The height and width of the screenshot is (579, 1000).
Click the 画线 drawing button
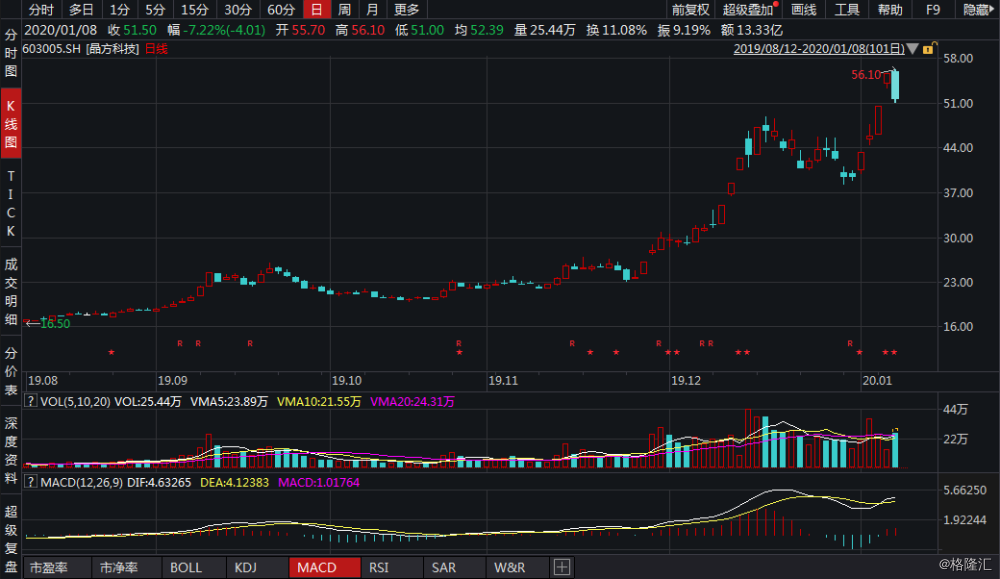[x=804, y=10]
